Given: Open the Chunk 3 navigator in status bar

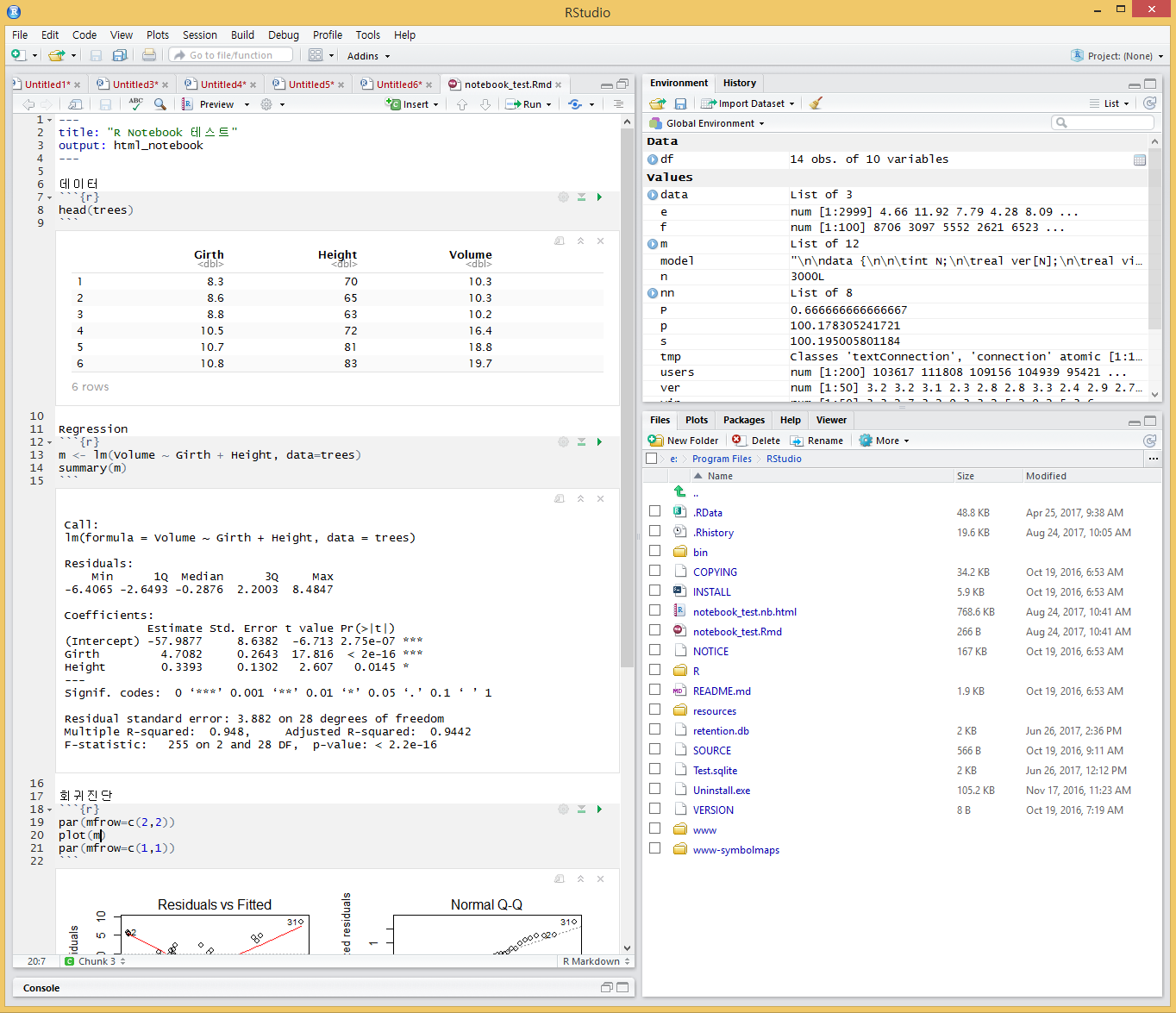Looking at the screenshot, I should click(x=96, y=961).
